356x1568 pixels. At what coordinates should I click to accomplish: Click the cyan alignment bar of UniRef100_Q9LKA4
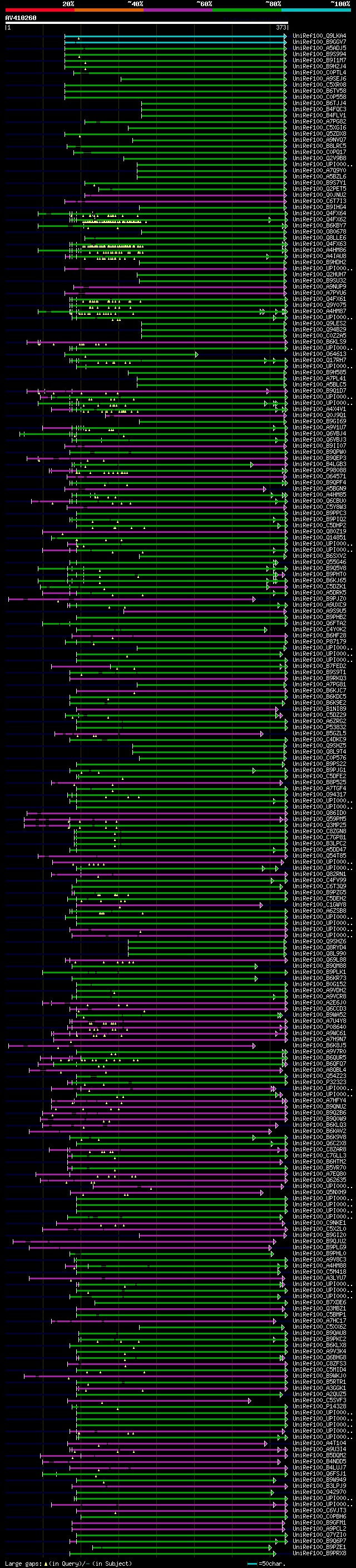click(x=175, y=37)
